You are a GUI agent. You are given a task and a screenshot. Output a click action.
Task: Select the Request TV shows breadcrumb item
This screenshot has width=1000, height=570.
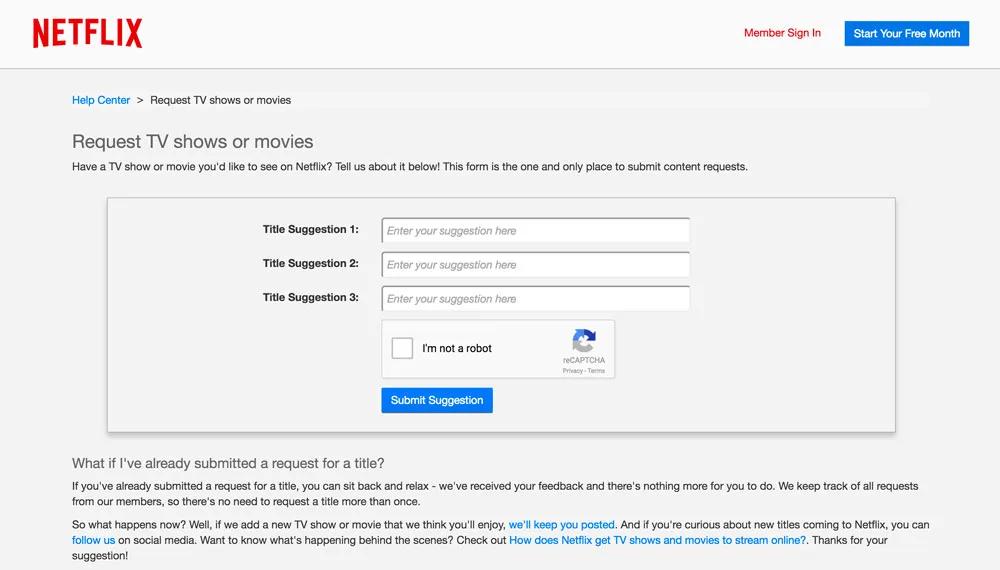pyautogui.click(x=221, y=100)
